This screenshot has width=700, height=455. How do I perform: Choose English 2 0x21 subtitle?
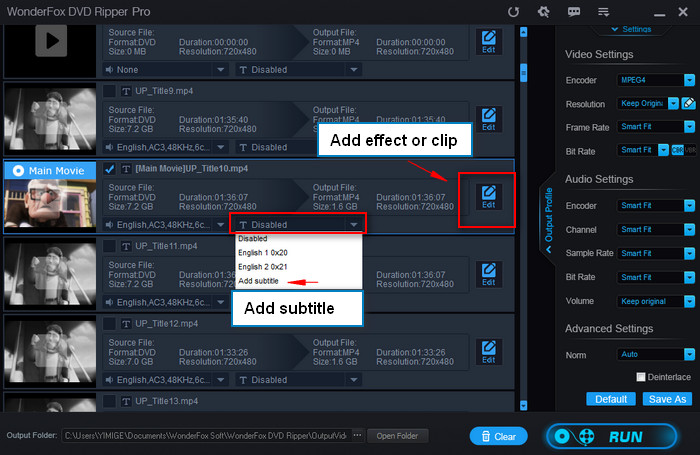298,267
